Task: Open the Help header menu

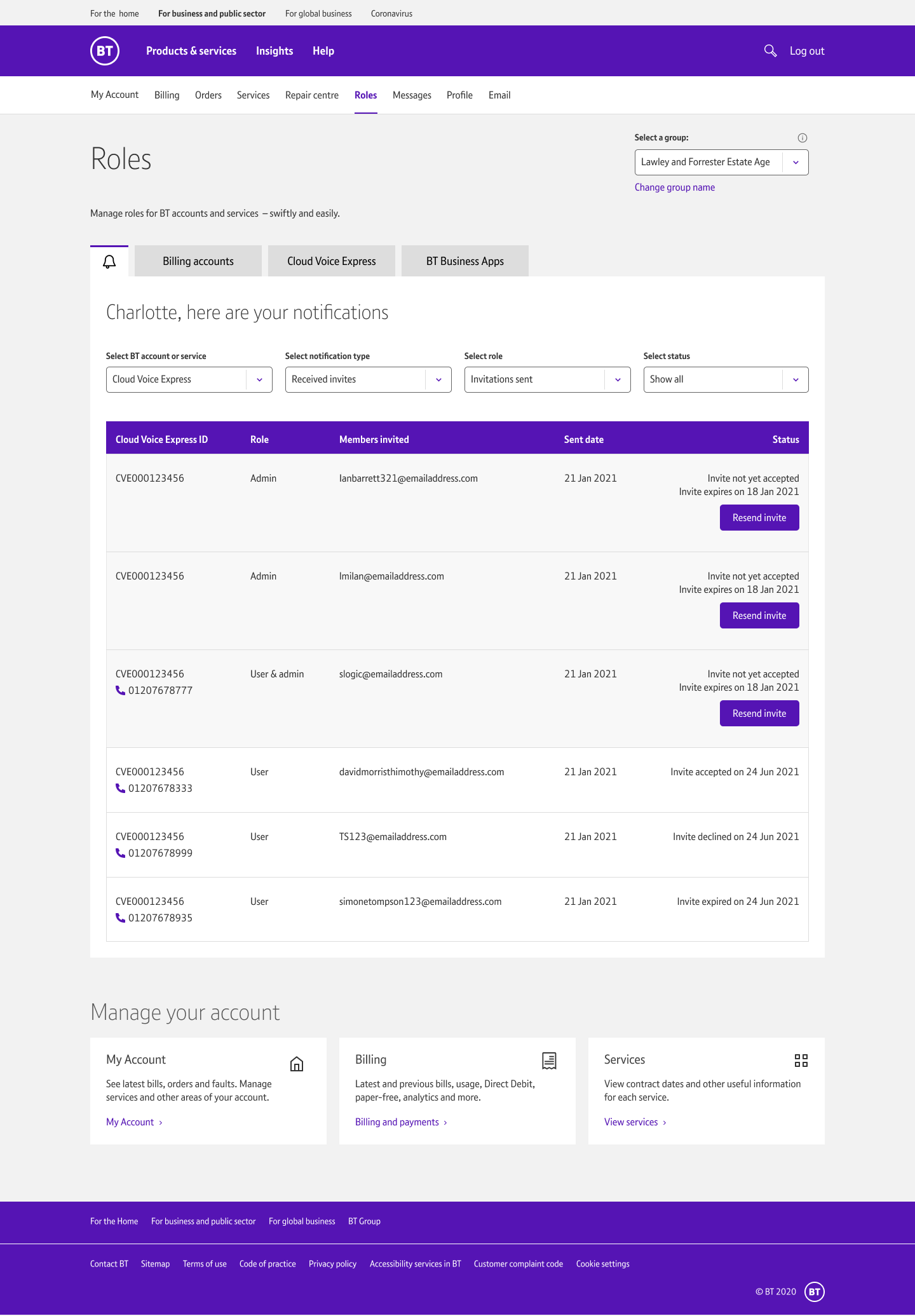Action: click(x=323, y=51)
